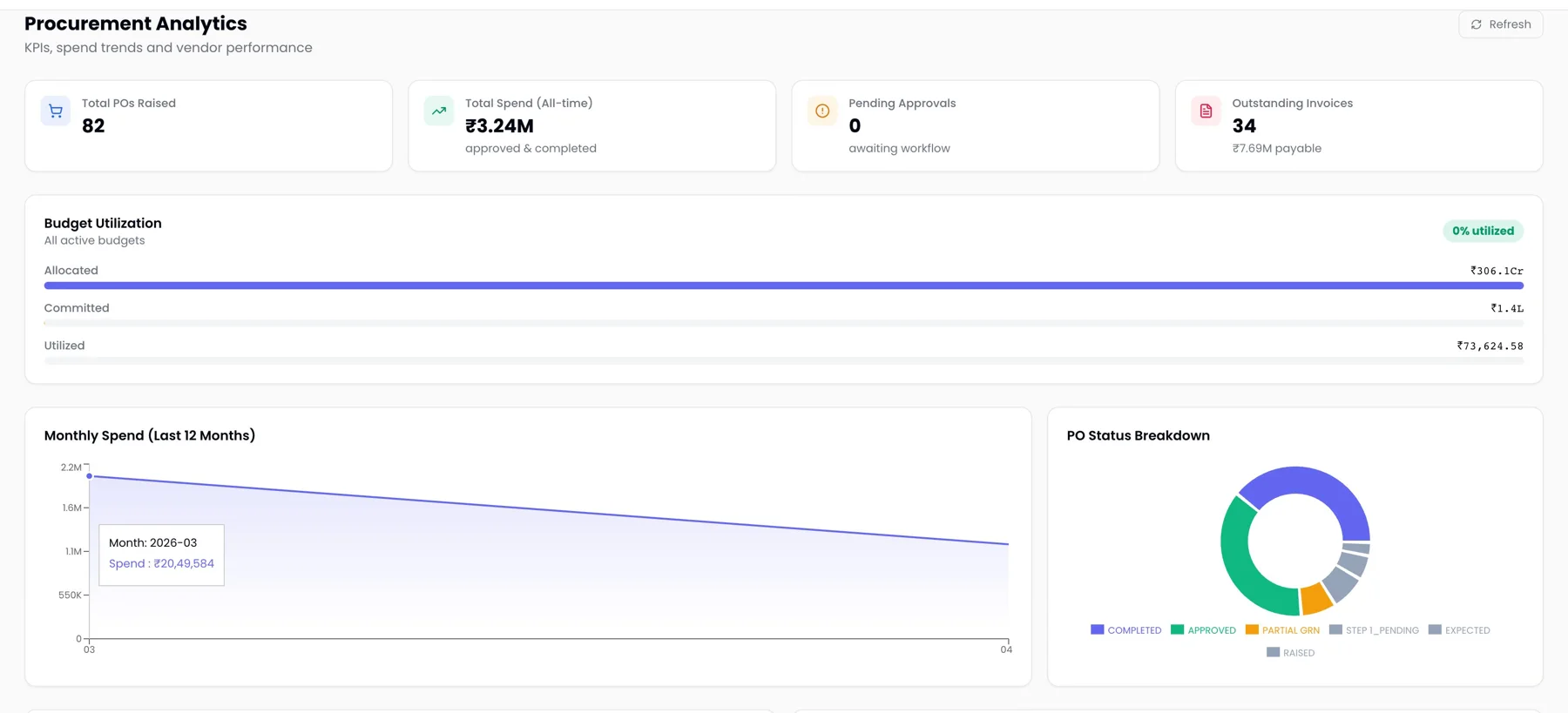The width and height of the screenshot is (1568, 713).
Task: Click the Budget Utilization card title
Action: click(103, 223)
